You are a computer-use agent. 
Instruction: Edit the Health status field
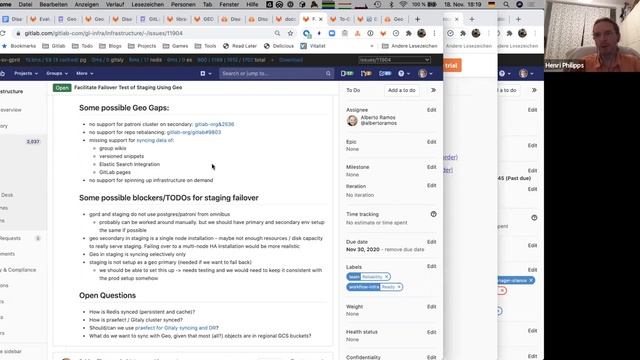[x=431, y=332]
